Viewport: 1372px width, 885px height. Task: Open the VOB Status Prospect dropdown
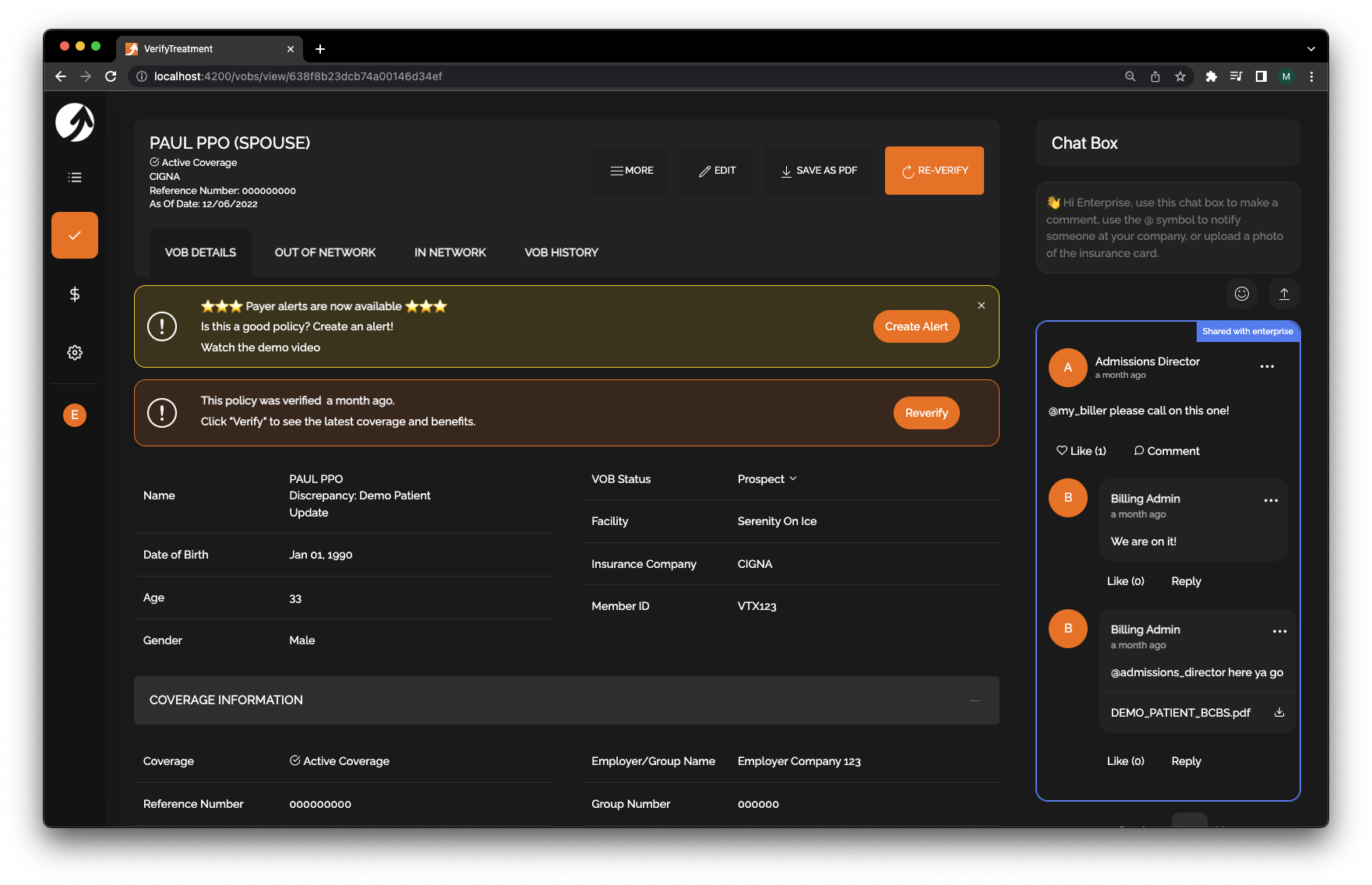(767, 478)
